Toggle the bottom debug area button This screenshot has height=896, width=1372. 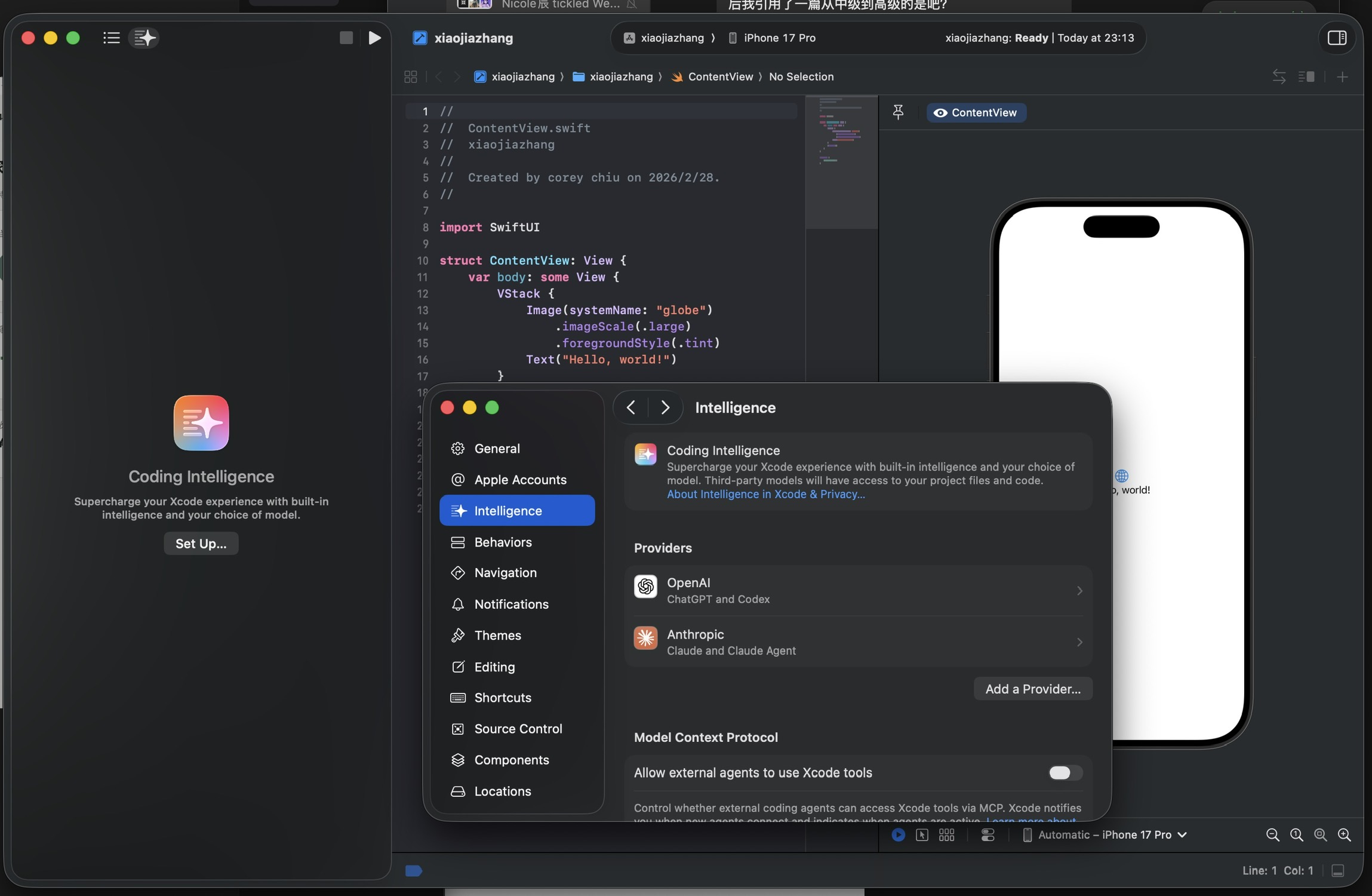point(1338,871)
